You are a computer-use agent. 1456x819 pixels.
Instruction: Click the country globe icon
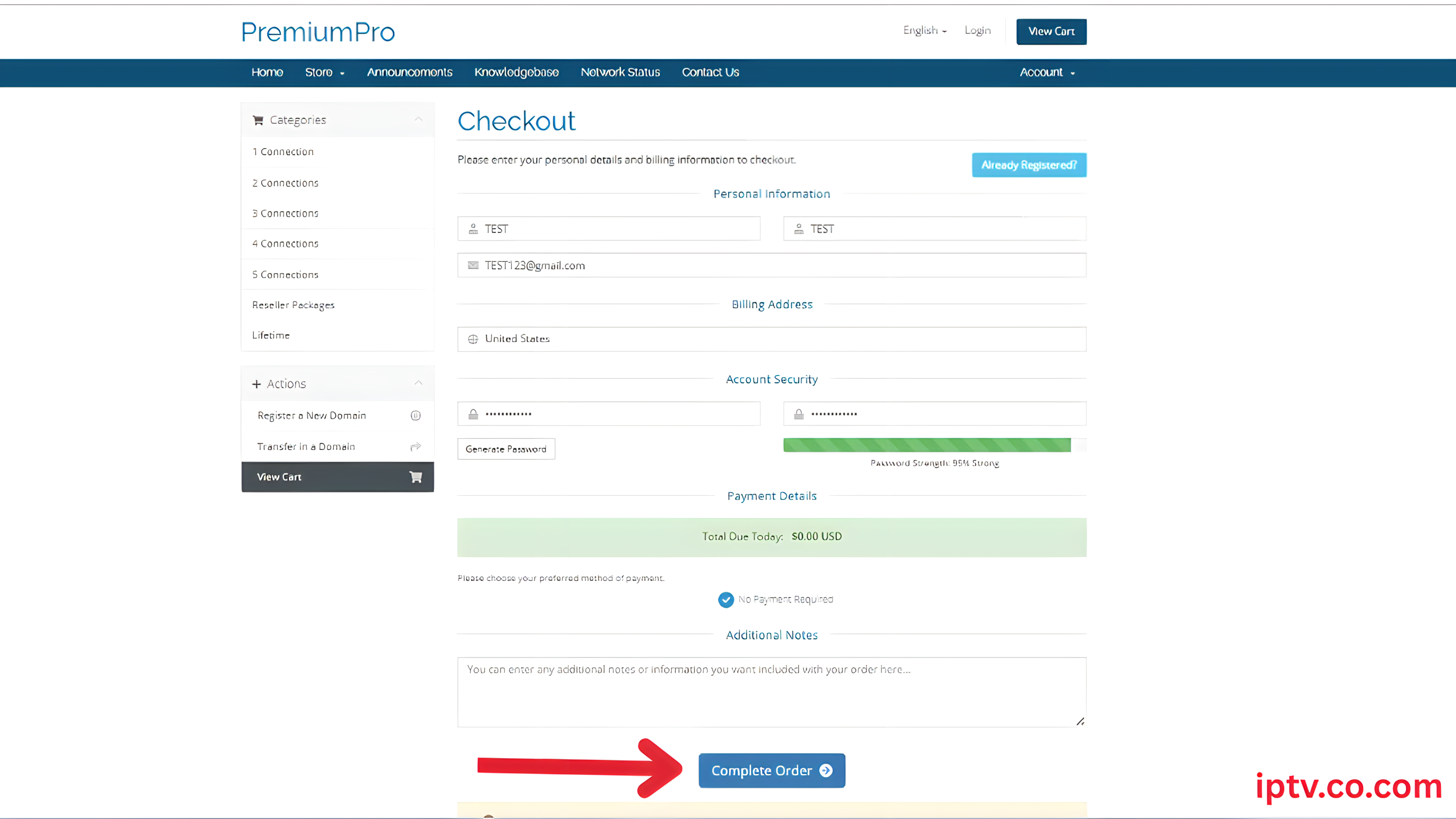pyautogui.click(x=473, y=339)
